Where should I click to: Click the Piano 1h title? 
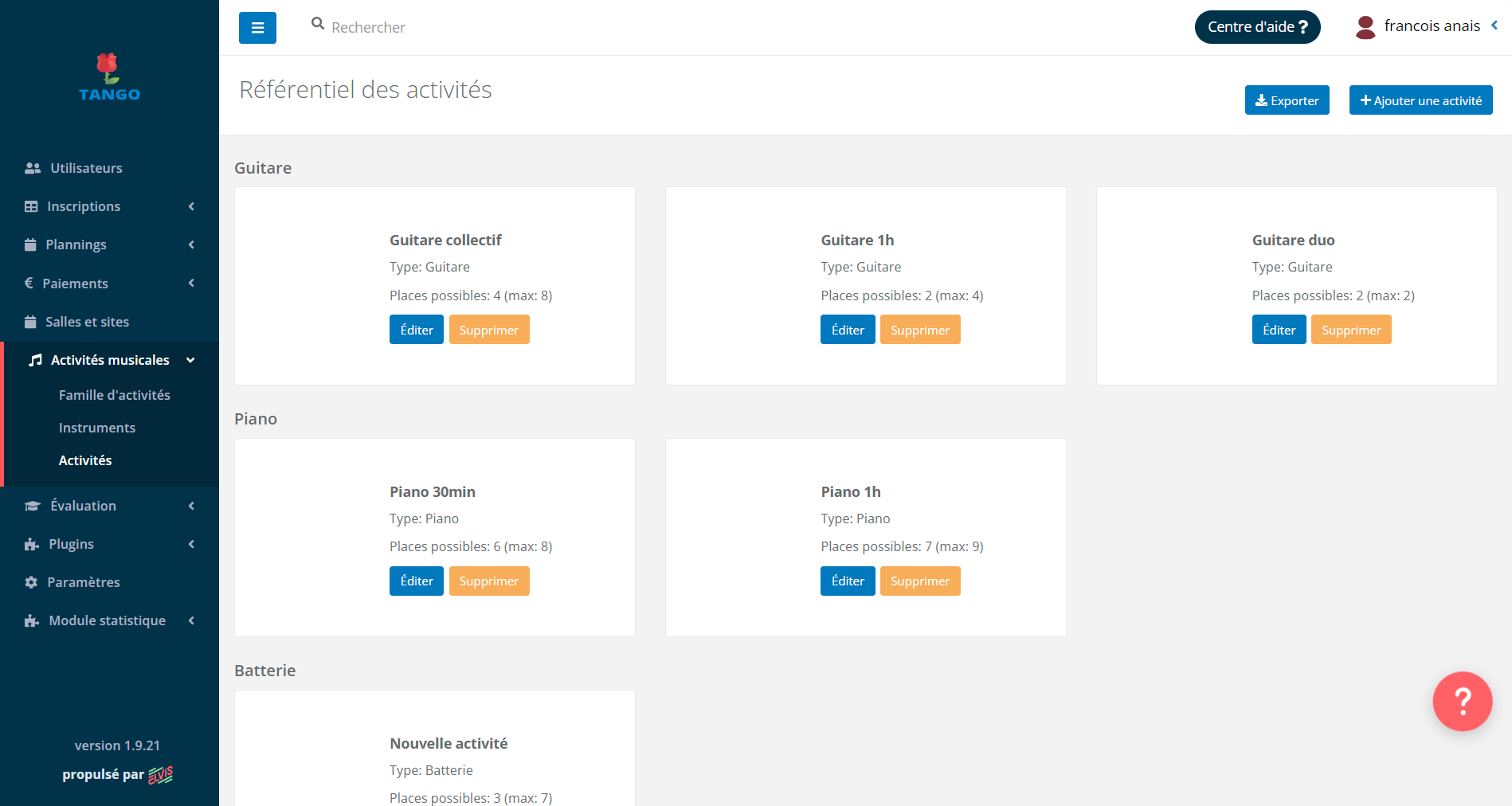click(851, 491)
